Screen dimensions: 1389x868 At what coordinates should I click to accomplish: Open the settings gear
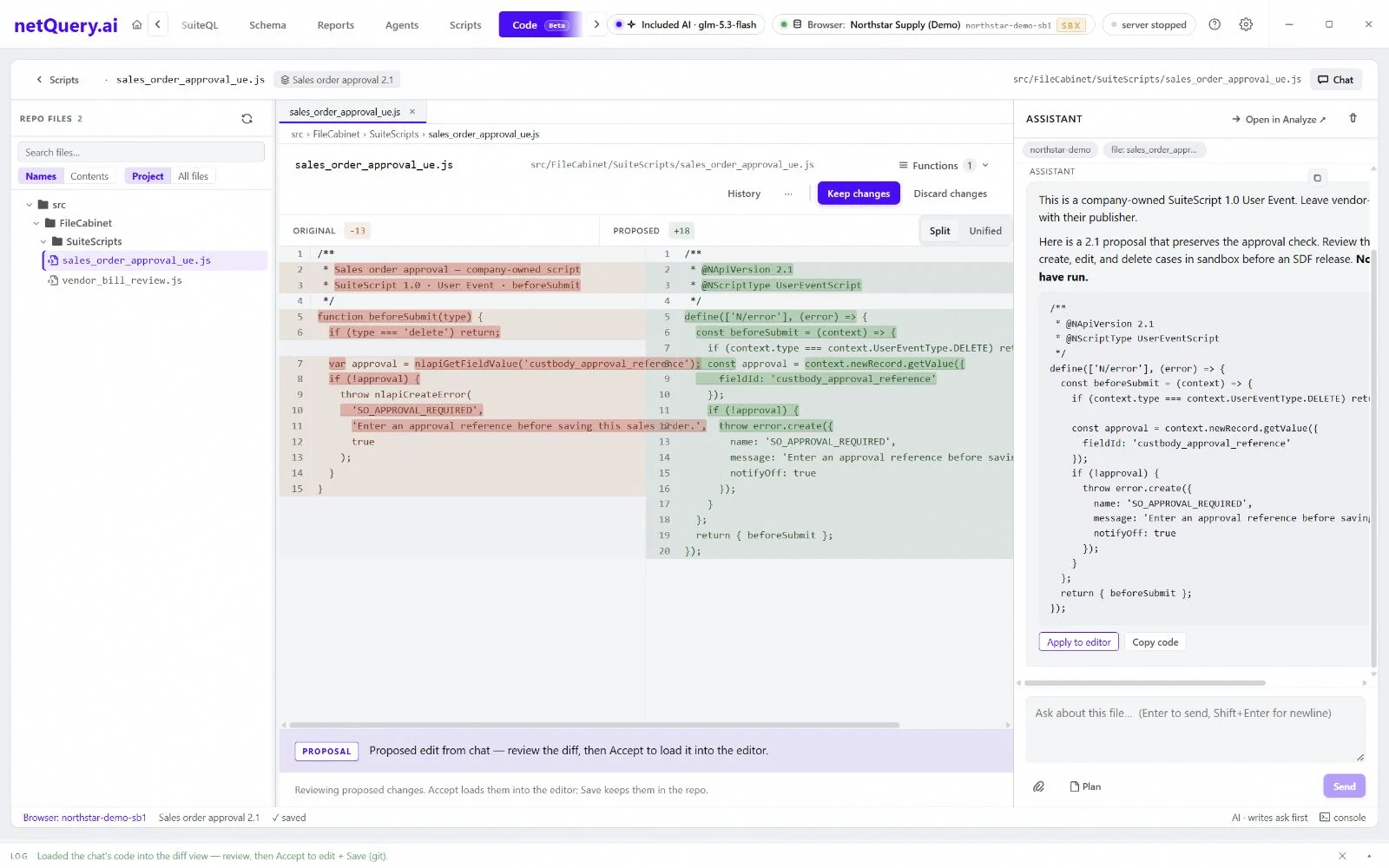click(x=1246, y=24)
